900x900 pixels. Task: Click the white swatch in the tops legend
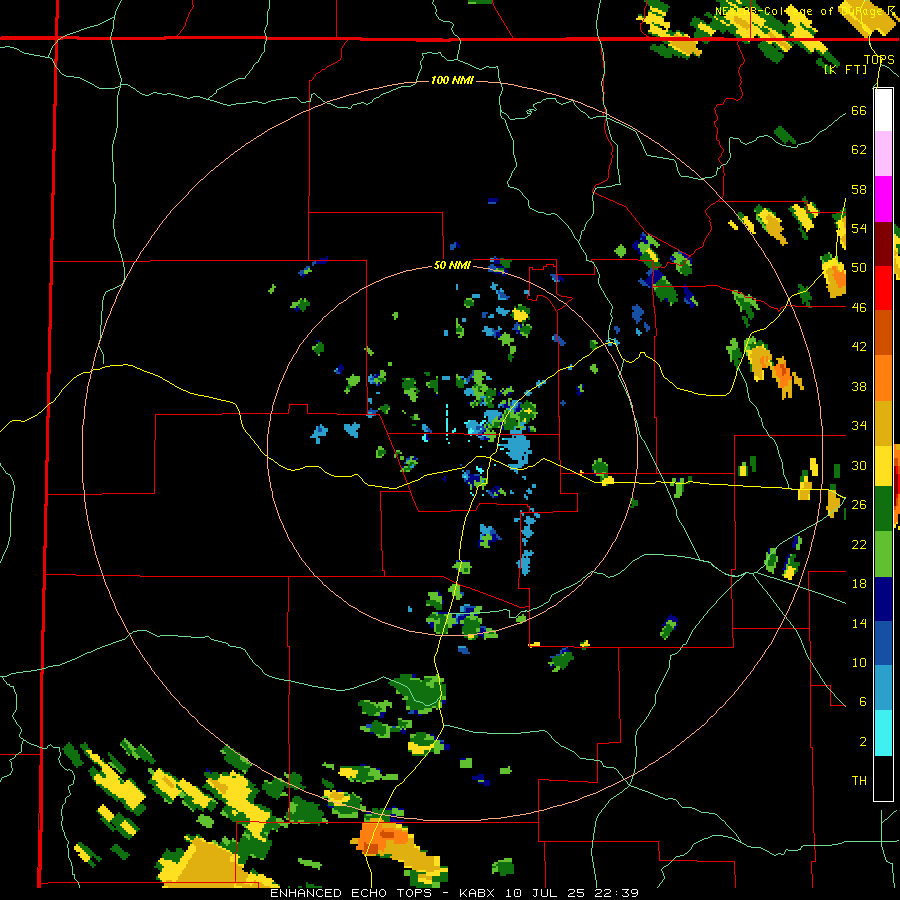click(x=883, y=110)
